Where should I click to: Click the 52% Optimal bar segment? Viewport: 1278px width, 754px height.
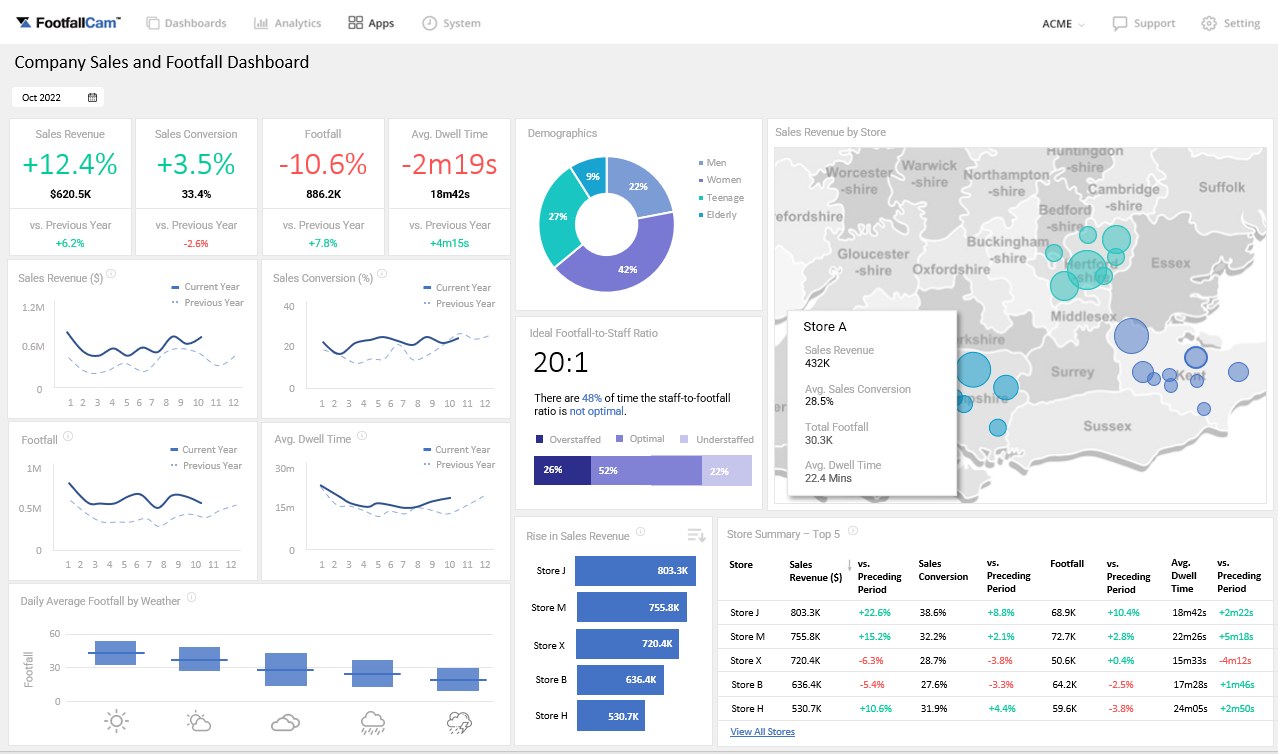point(646,470)
